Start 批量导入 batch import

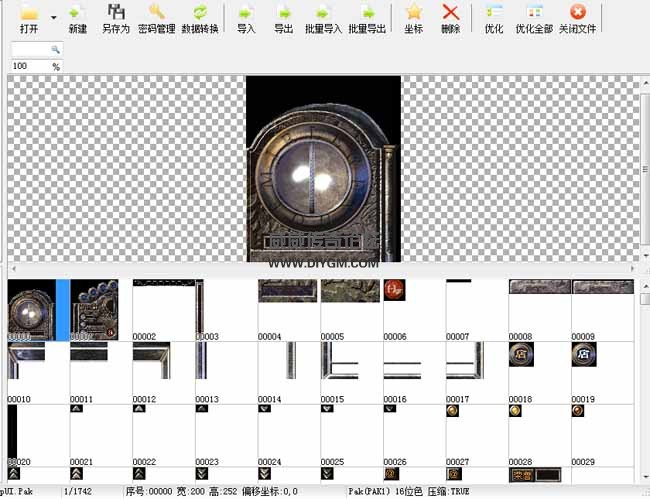click(323, 19)
